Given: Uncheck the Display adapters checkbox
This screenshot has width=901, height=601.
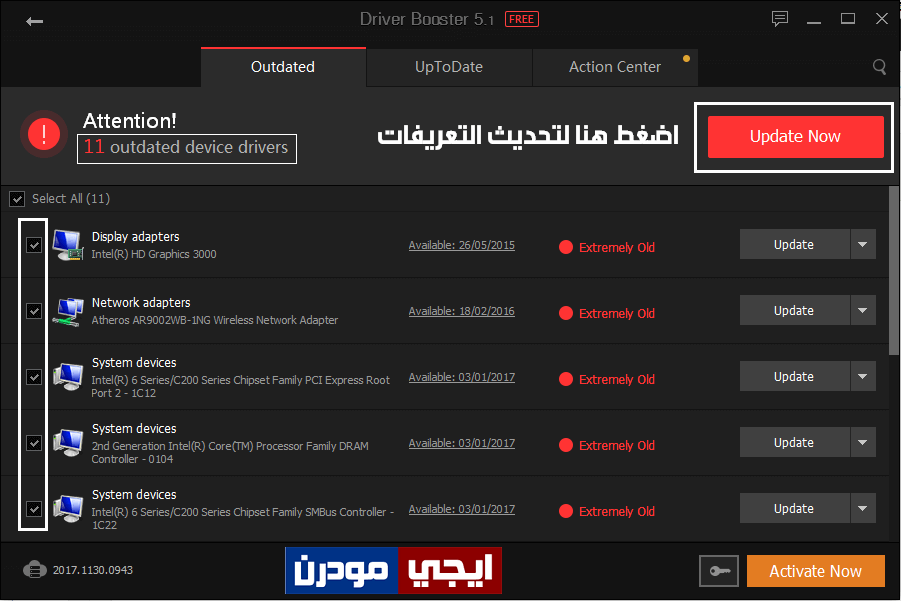Looking at the screenshot, I should click(34, 245).
